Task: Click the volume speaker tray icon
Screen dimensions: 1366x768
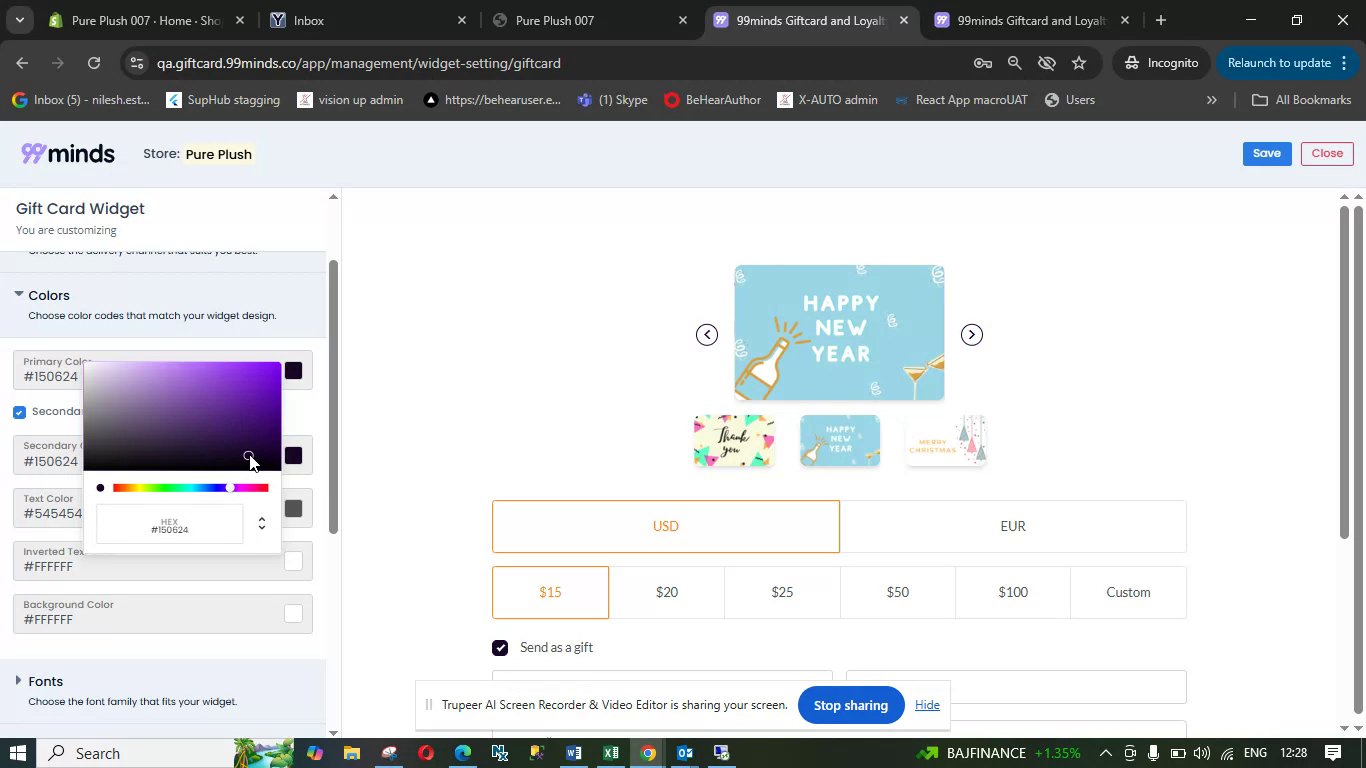Action: click(x=1202, y=753)
